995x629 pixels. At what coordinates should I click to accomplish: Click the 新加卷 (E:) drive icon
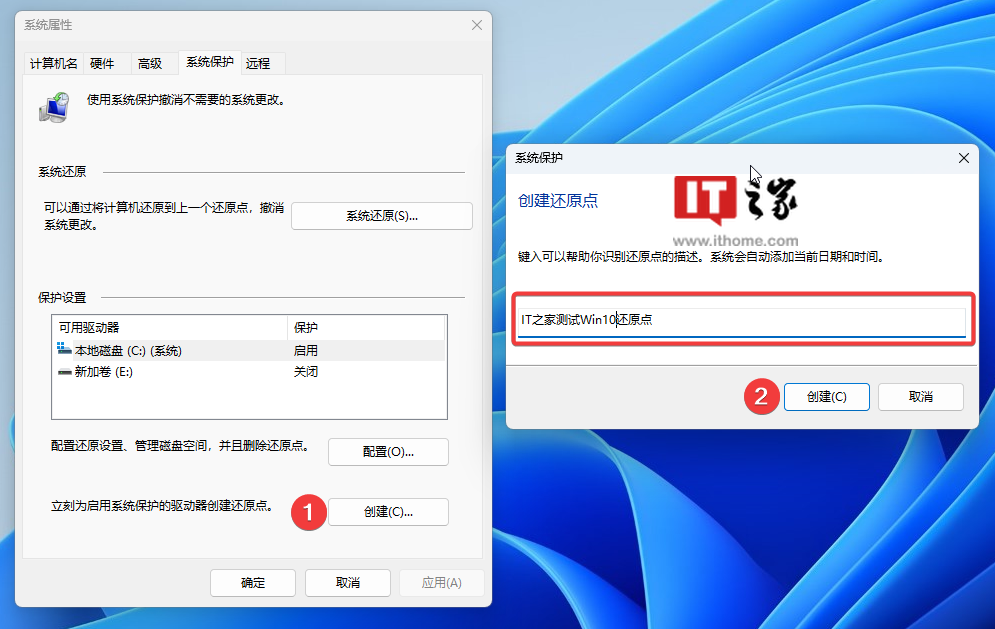[65, 372]
